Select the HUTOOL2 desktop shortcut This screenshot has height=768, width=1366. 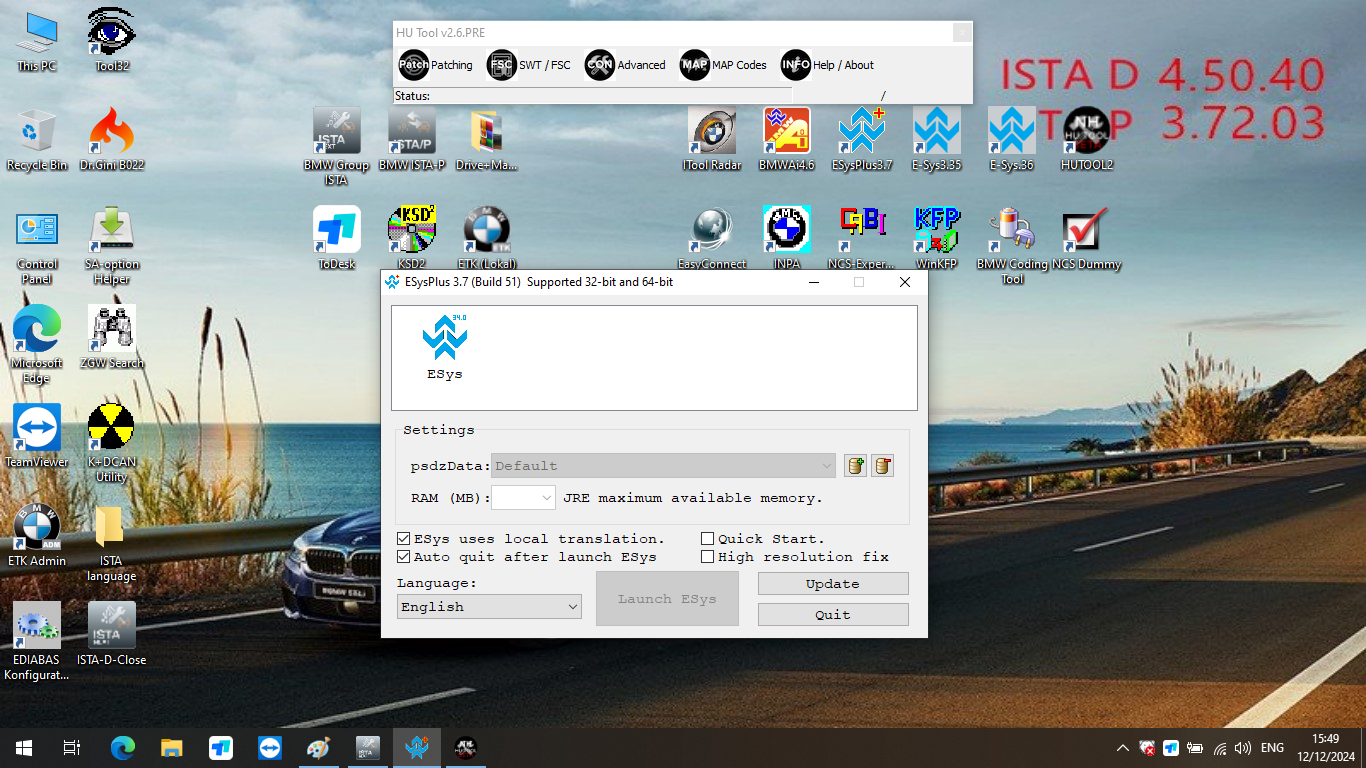[x=1087, y=139]
